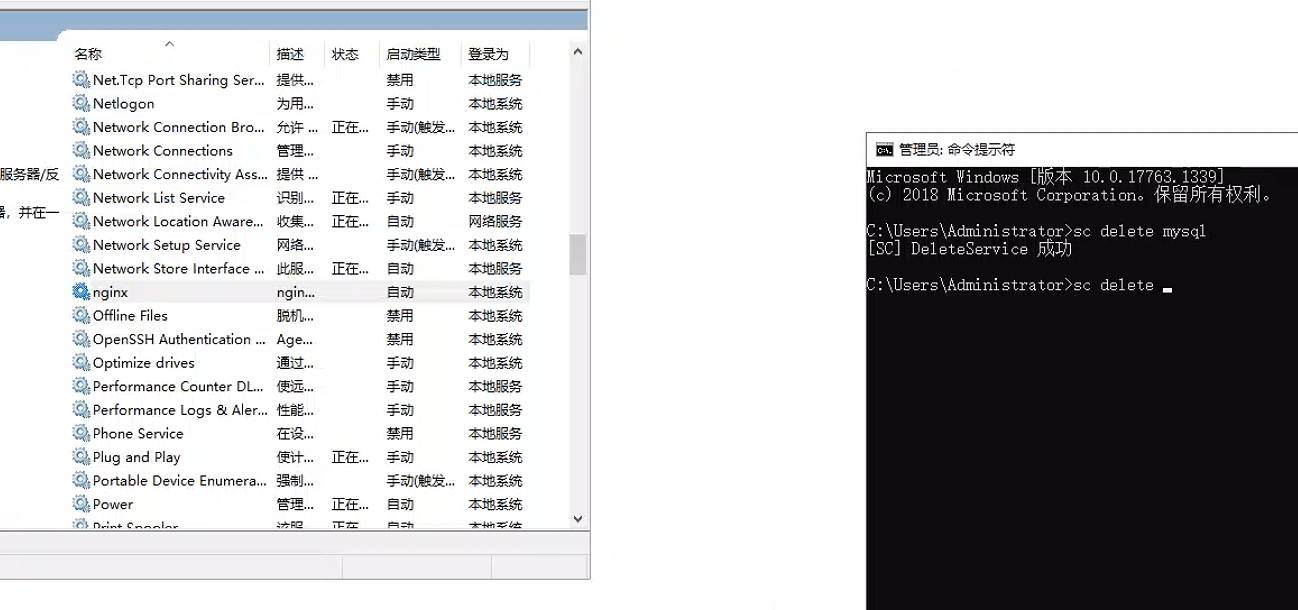Click the gear icon beside nginx service

[x=81, y=292]
